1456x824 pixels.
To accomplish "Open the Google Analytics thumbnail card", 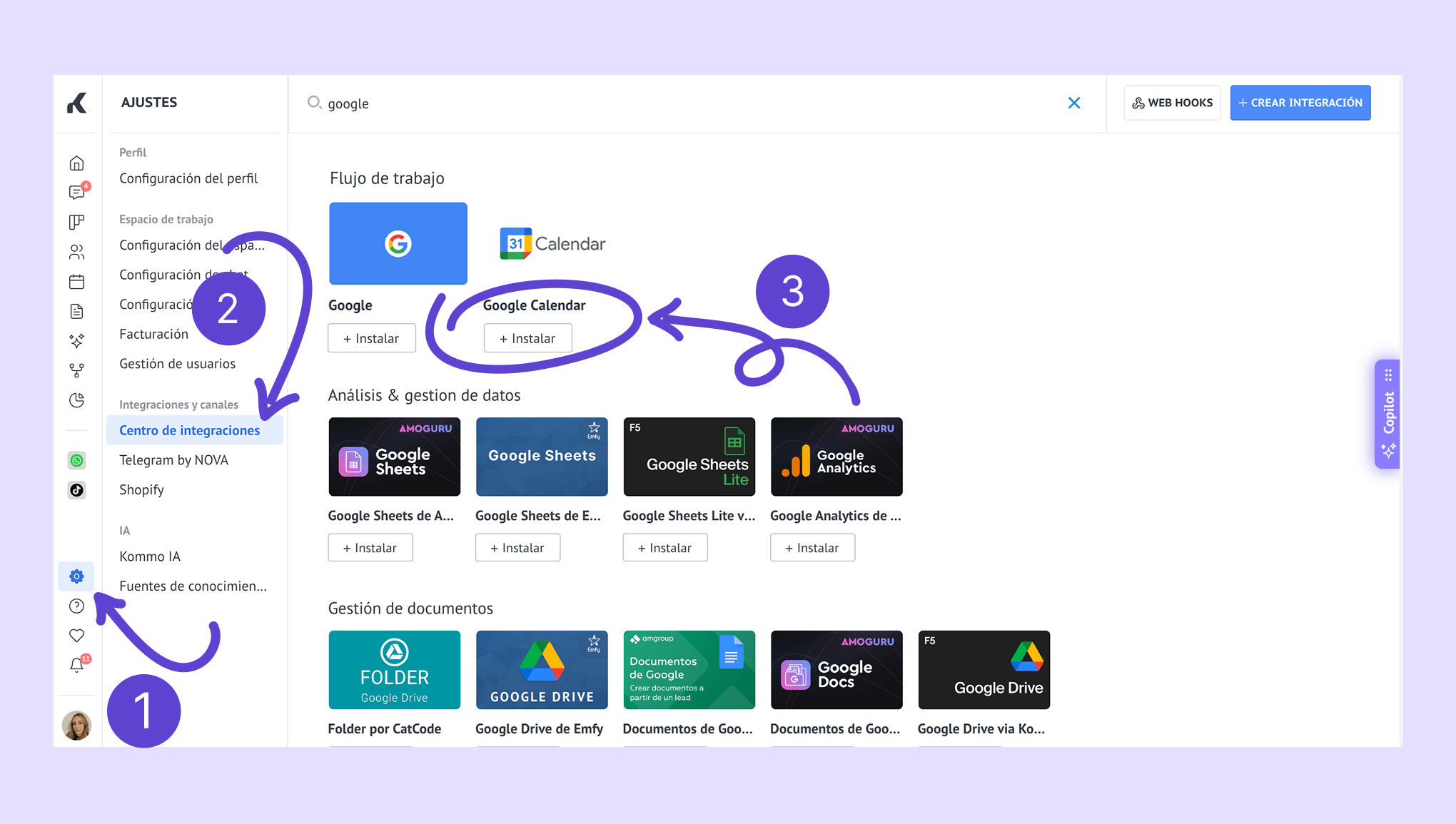I will click(x=836, y=457).
